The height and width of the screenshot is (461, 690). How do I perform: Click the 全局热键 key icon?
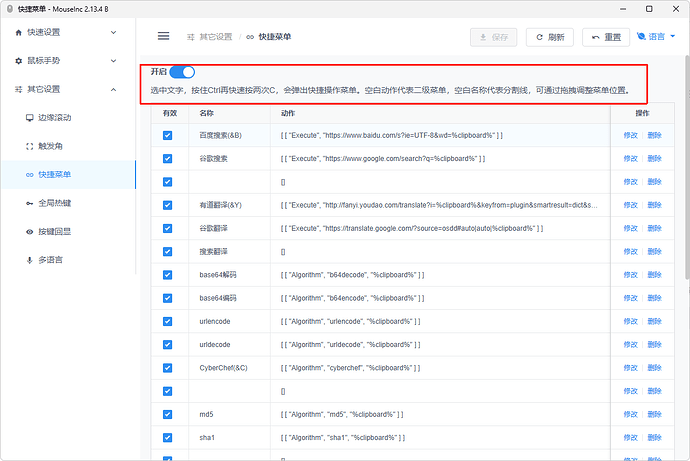coord(29,203)
